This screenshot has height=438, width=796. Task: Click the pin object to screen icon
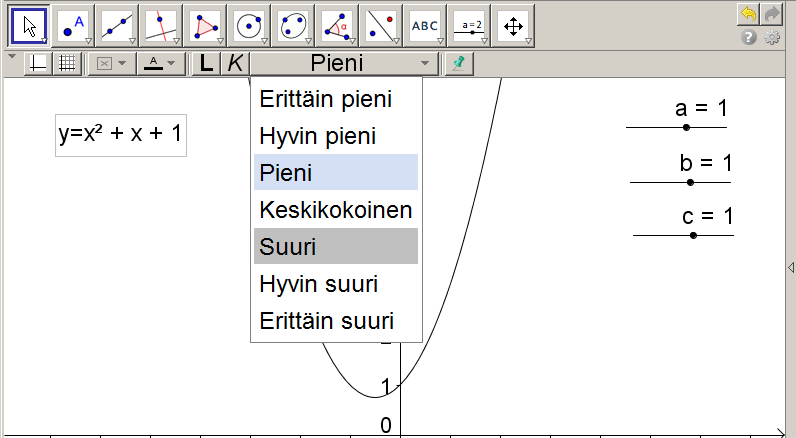point(459,63)
